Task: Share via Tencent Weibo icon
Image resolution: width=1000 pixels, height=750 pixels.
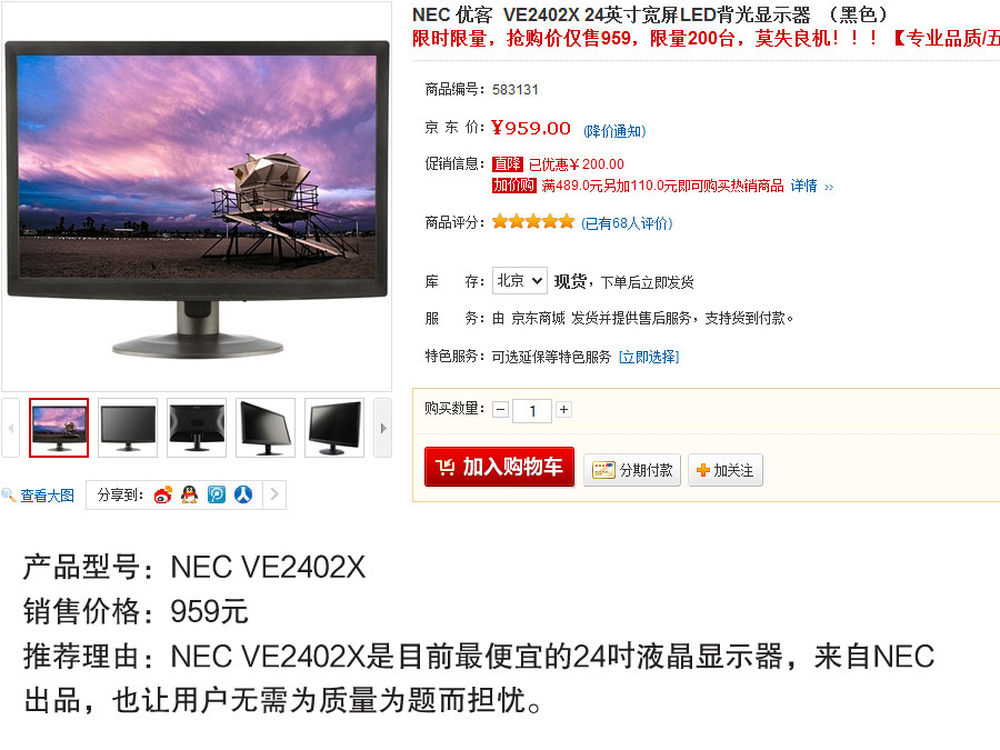Action: point(216,494)
